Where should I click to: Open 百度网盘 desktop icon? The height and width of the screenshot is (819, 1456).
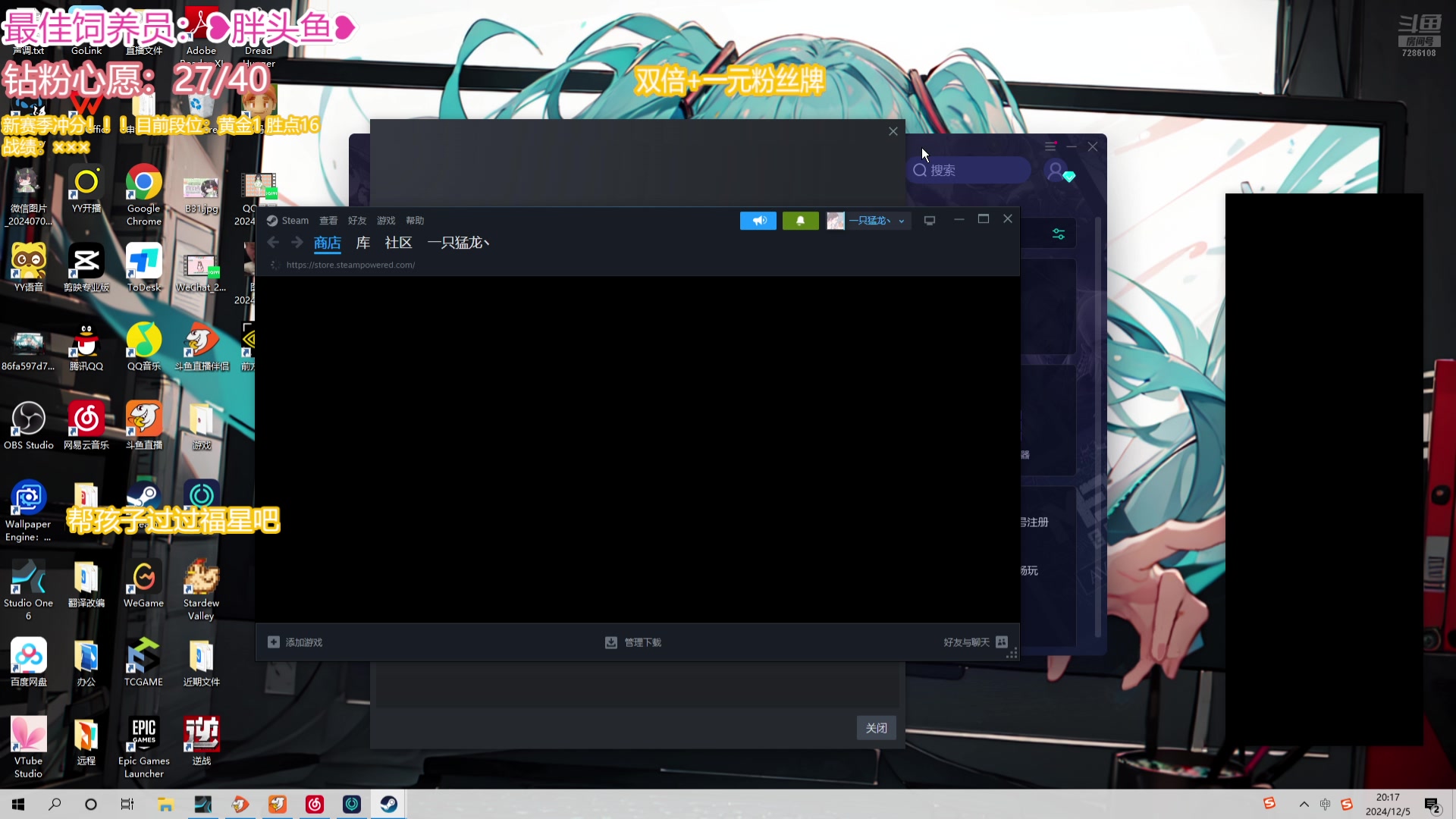[x=29, y=663]
